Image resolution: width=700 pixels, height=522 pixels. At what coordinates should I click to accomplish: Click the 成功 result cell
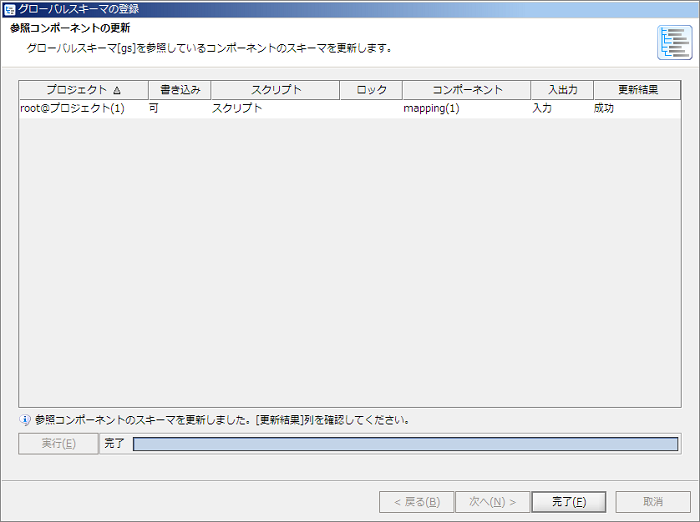point(604,108)
